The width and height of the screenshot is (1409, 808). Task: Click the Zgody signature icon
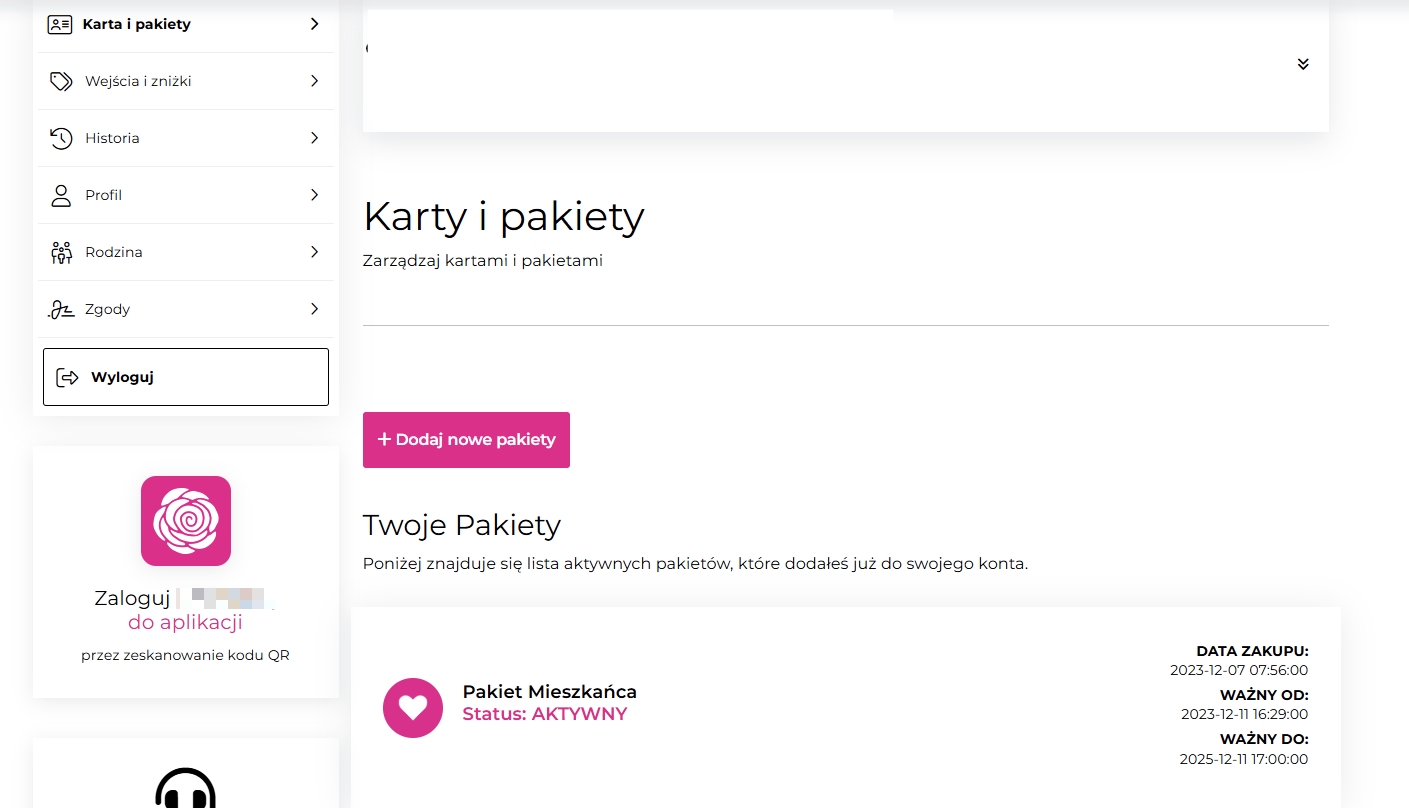click(61, 309)
